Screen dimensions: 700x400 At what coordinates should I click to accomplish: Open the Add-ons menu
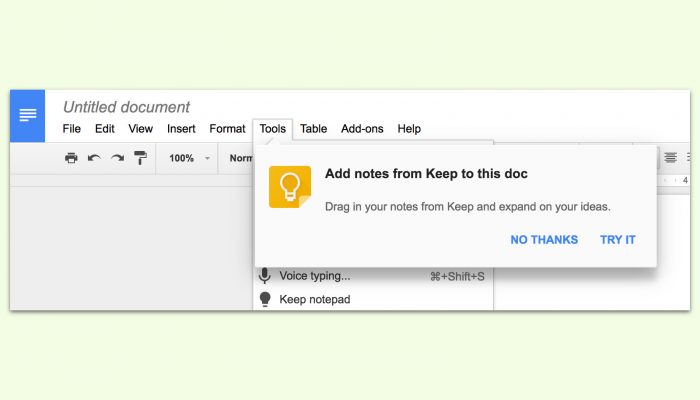coord(362,129)
